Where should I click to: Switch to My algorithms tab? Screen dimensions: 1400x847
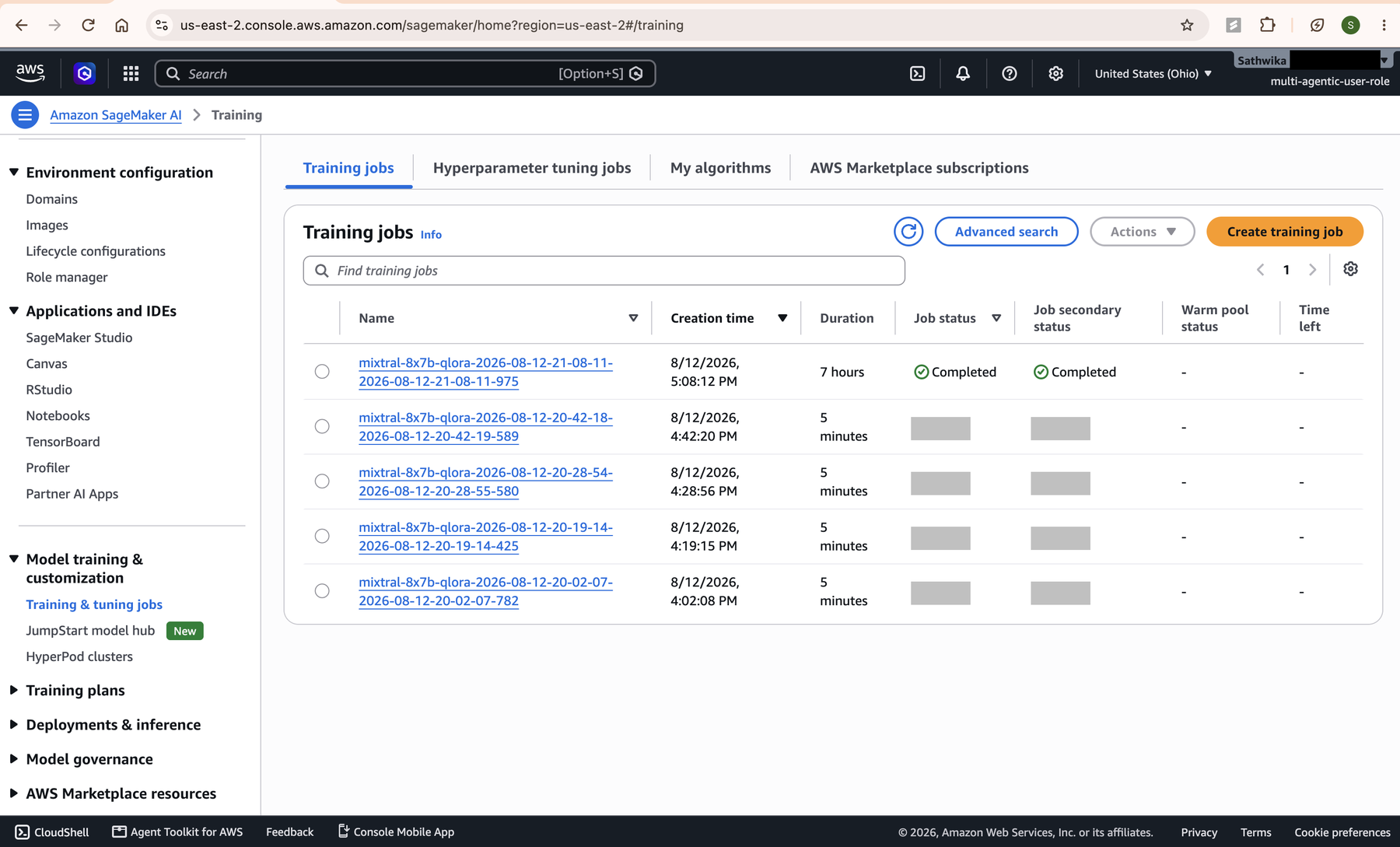[x=721, y=168]
